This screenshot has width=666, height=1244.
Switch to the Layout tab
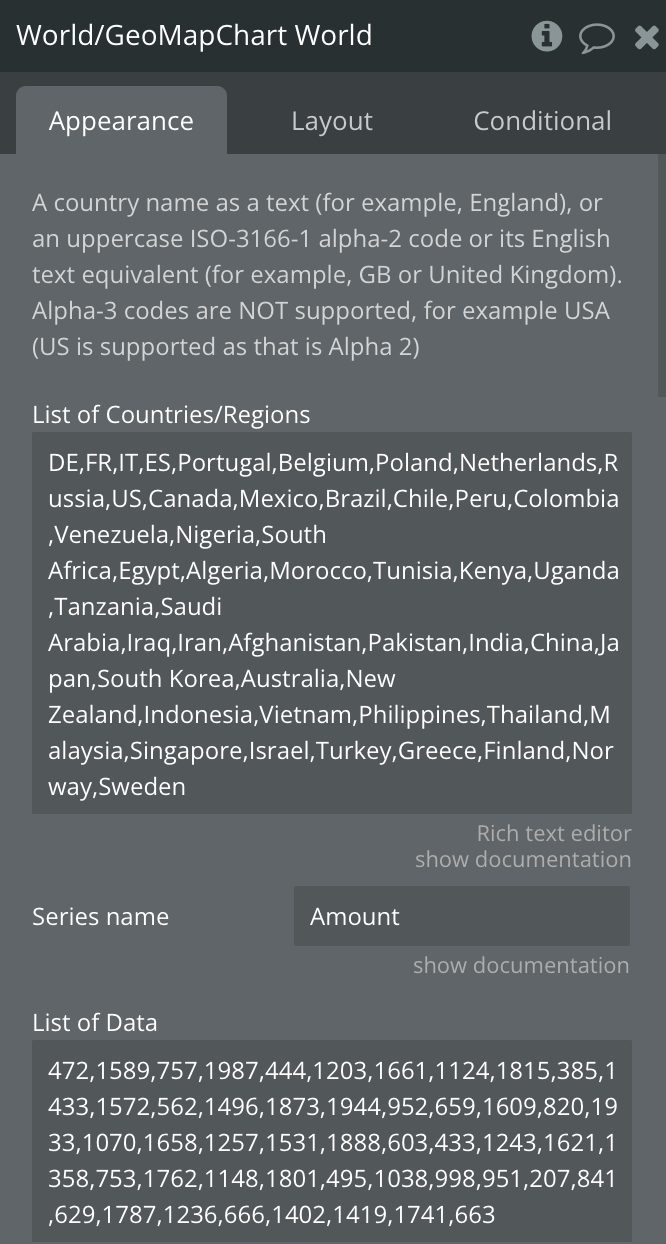[332, 121]
